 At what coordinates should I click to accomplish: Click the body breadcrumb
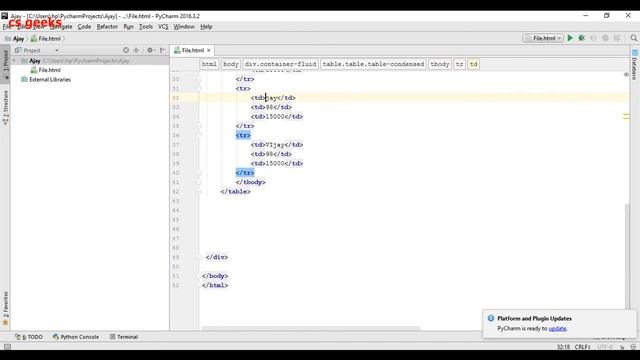pos(231,64)
